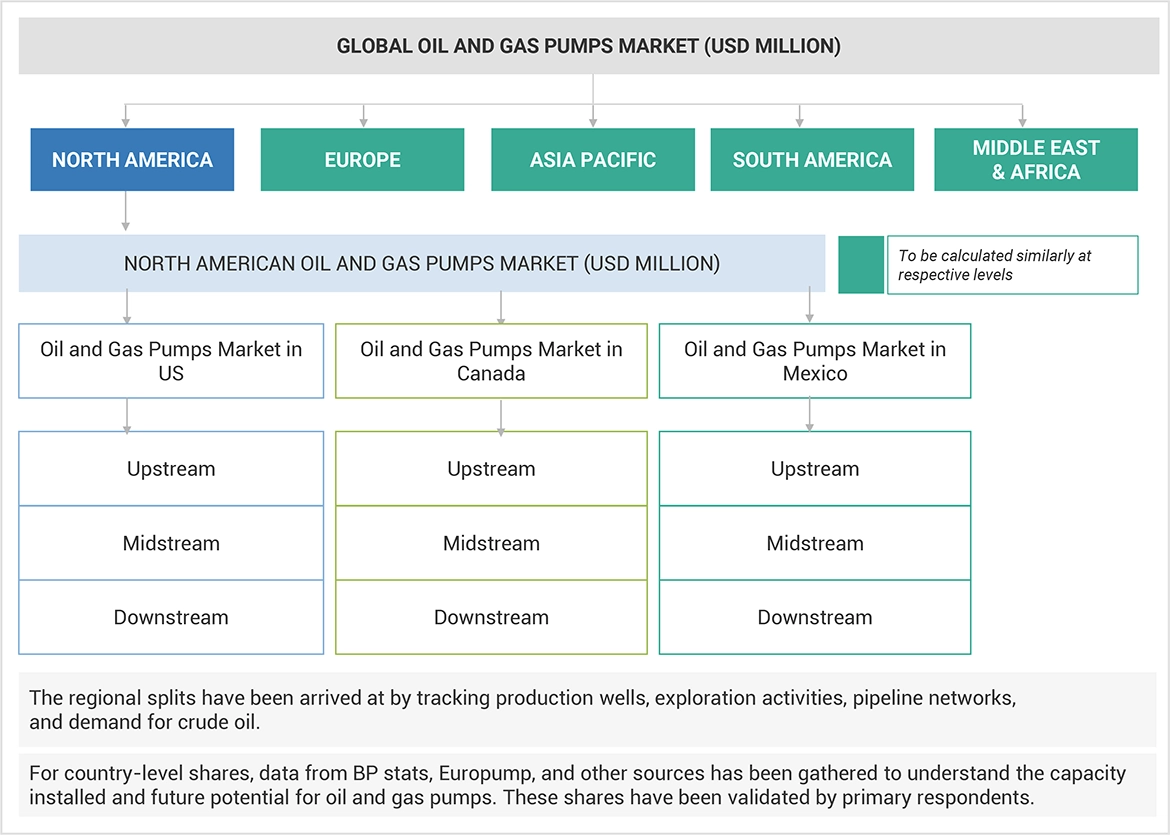The image size is (1170, 835).
Task: Click the Global Oil and Gas Pumps Market header
Action: pos(587,46)
